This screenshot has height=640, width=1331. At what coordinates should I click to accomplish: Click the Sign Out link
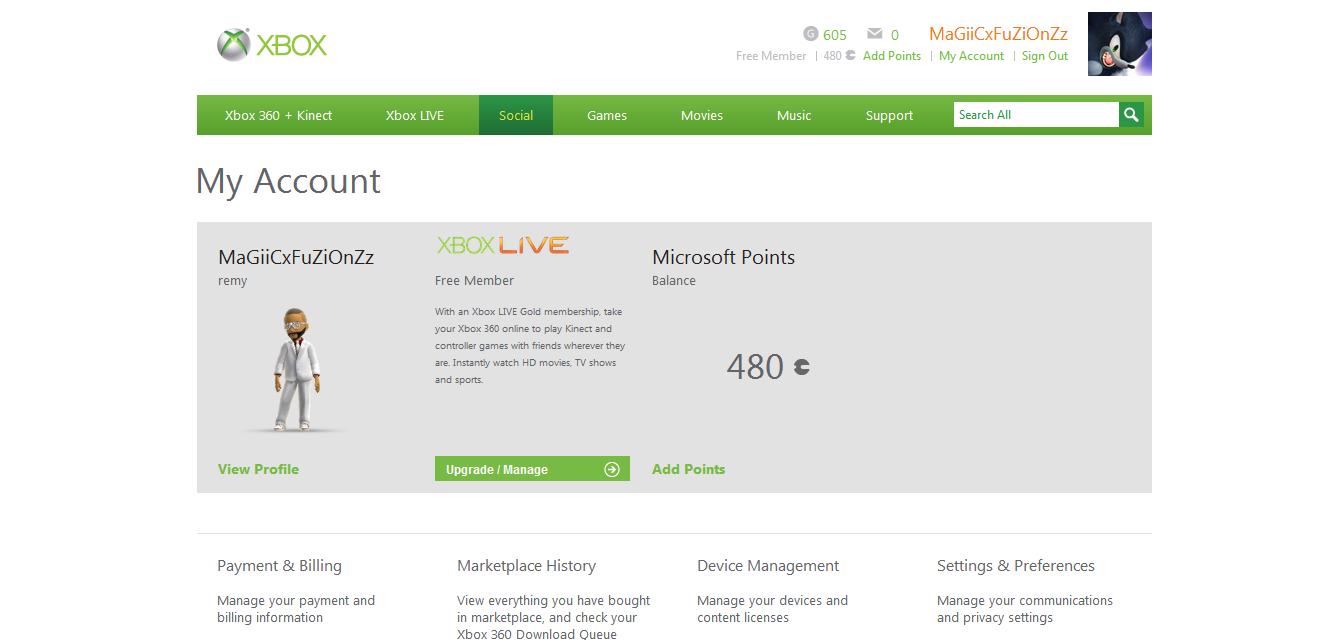point(1045,56)
